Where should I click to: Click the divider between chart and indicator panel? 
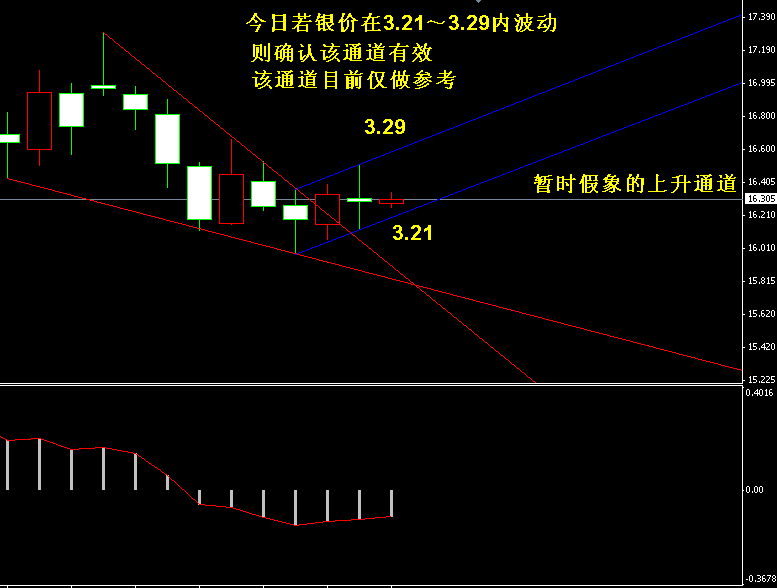pos(370,385)
